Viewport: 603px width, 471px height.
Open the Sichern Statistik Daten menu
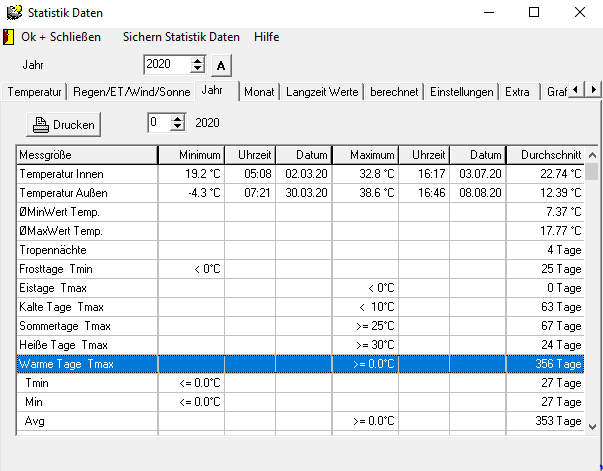click(181, 37)
